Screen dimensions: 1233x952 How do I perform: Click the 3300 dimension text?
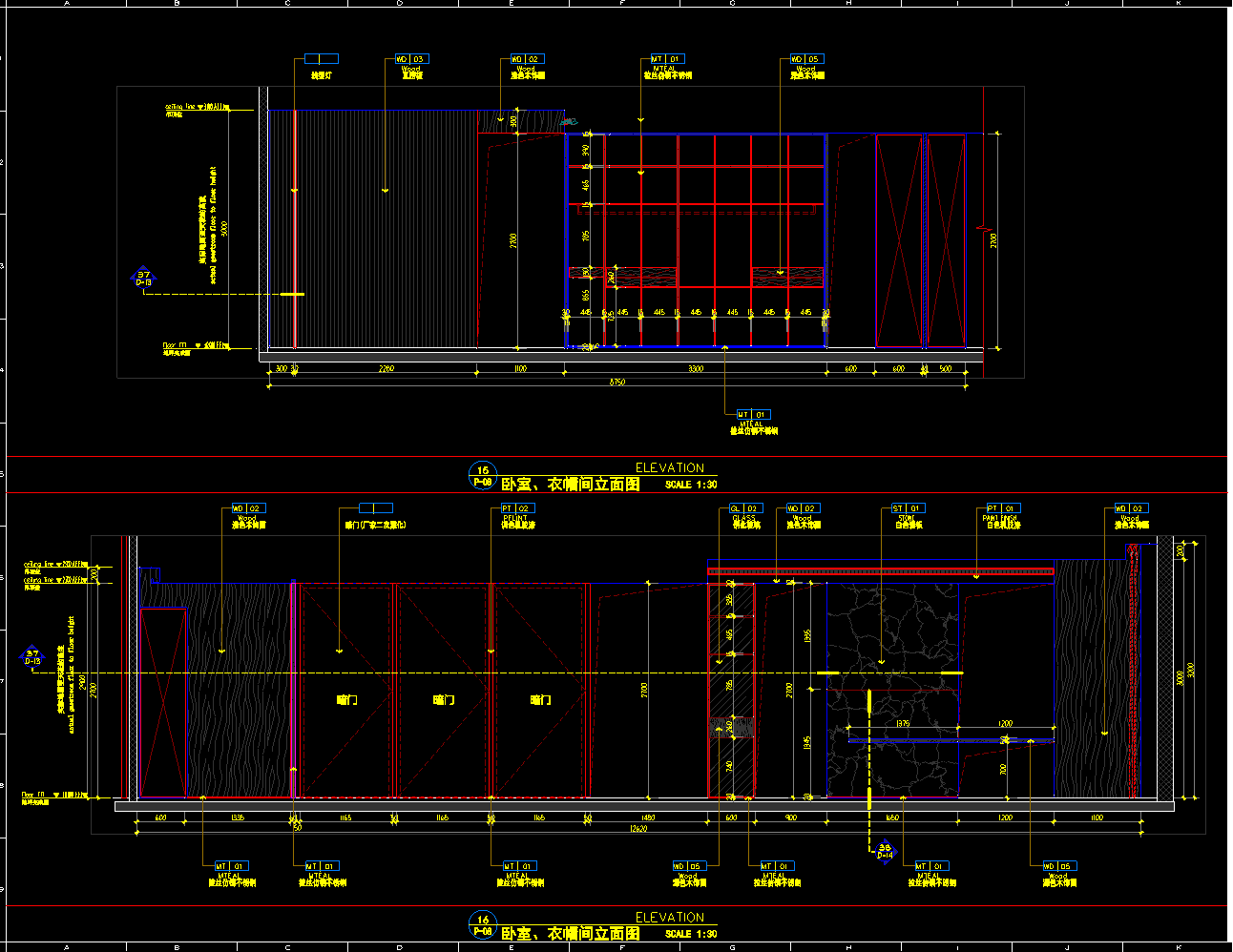[x=696, y=368]
